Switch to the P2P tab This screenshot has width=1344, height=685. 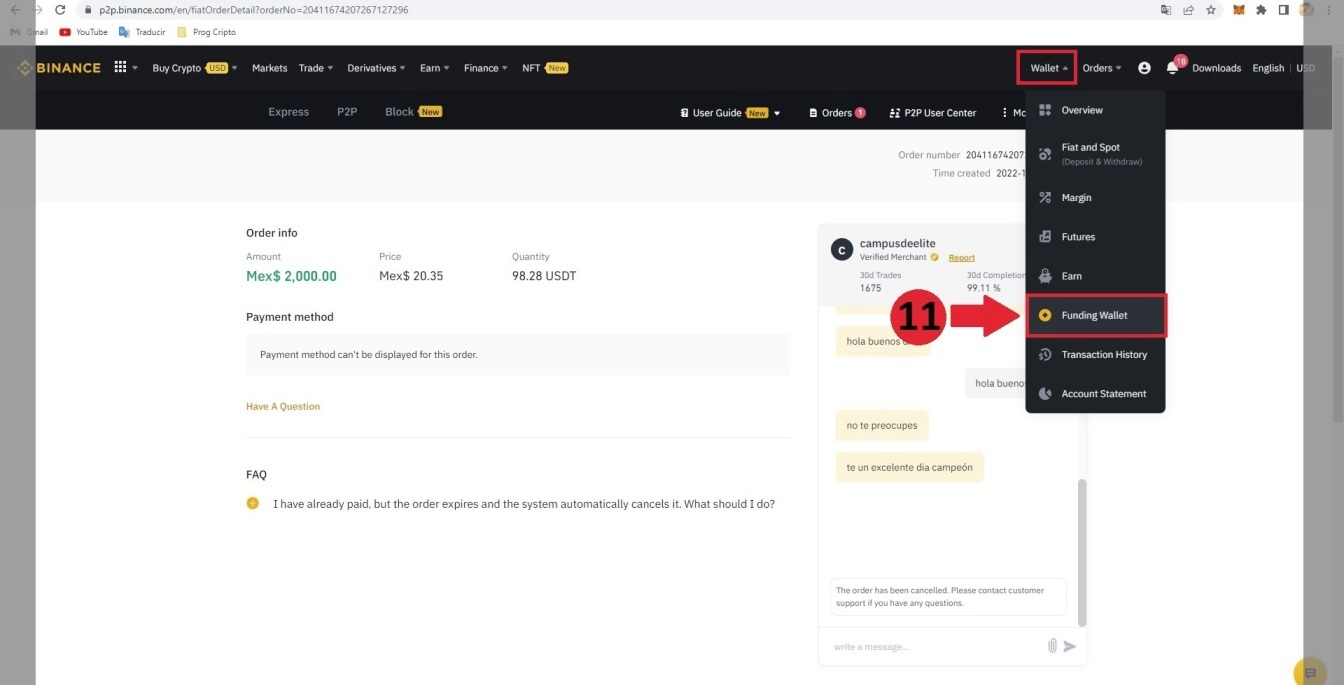[x=347, y=112]
